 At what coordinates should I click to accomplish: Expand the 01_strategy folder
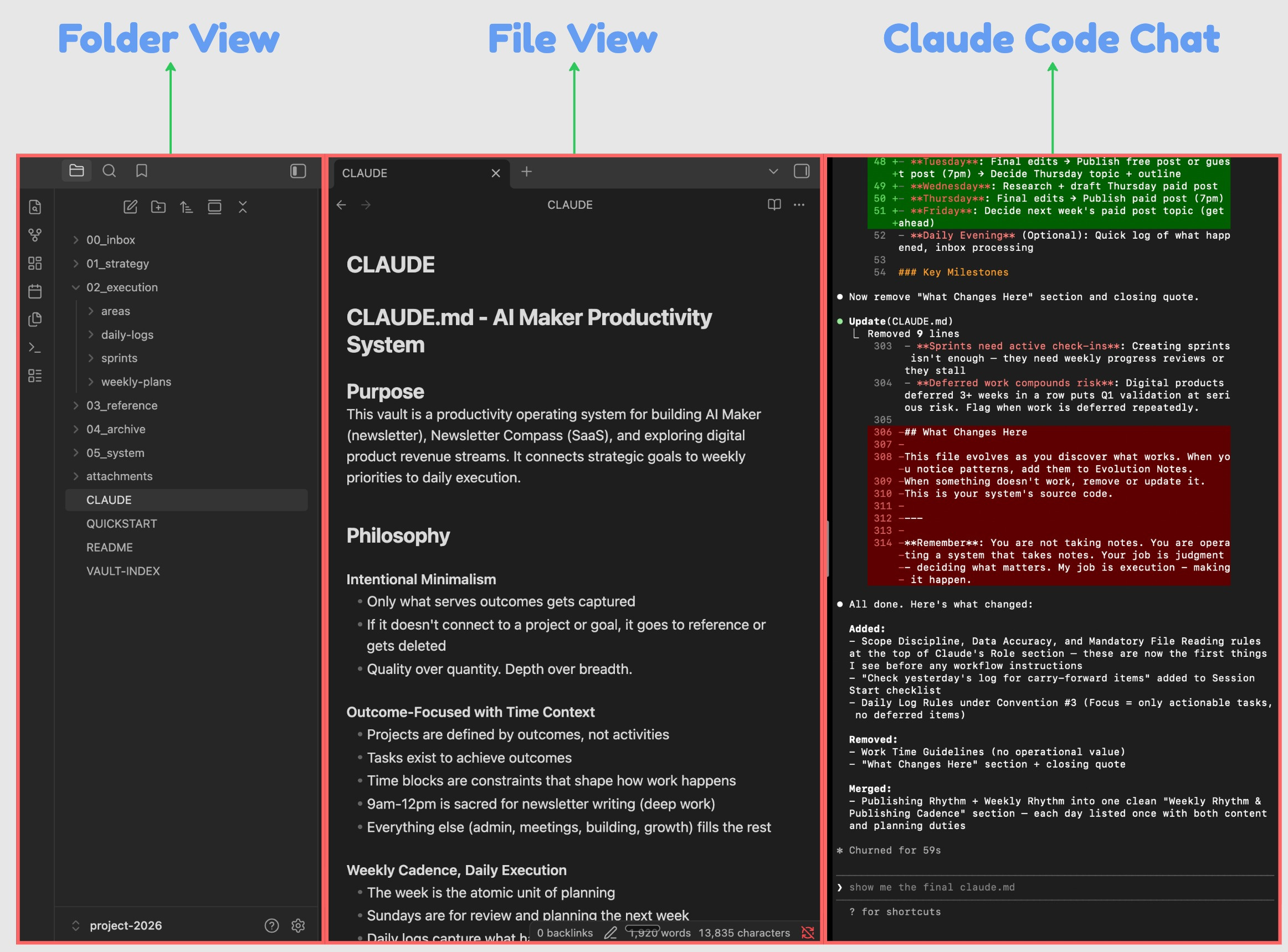[x=75, y=264]
